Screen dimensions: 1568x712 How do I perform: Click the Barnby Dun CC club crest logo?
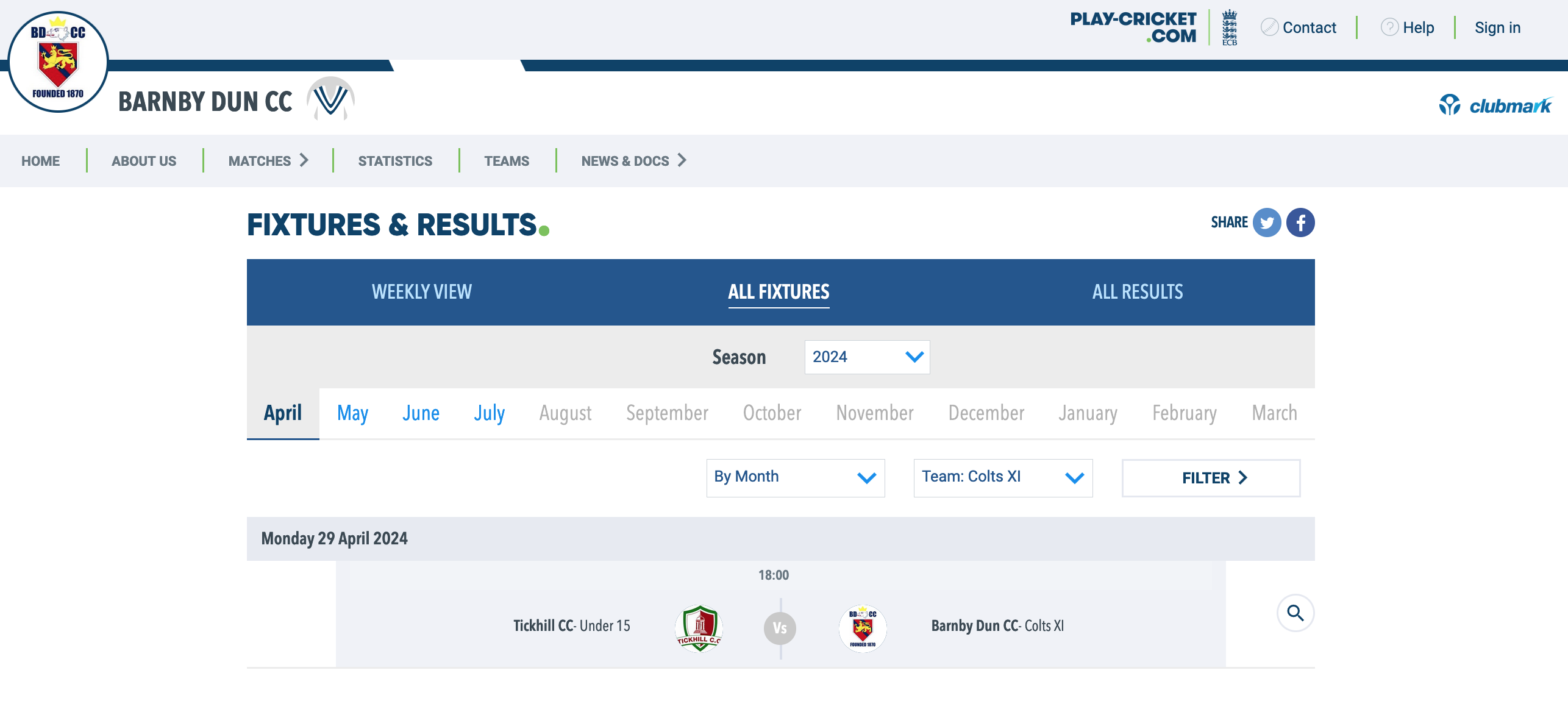click(x=58, y=62)
